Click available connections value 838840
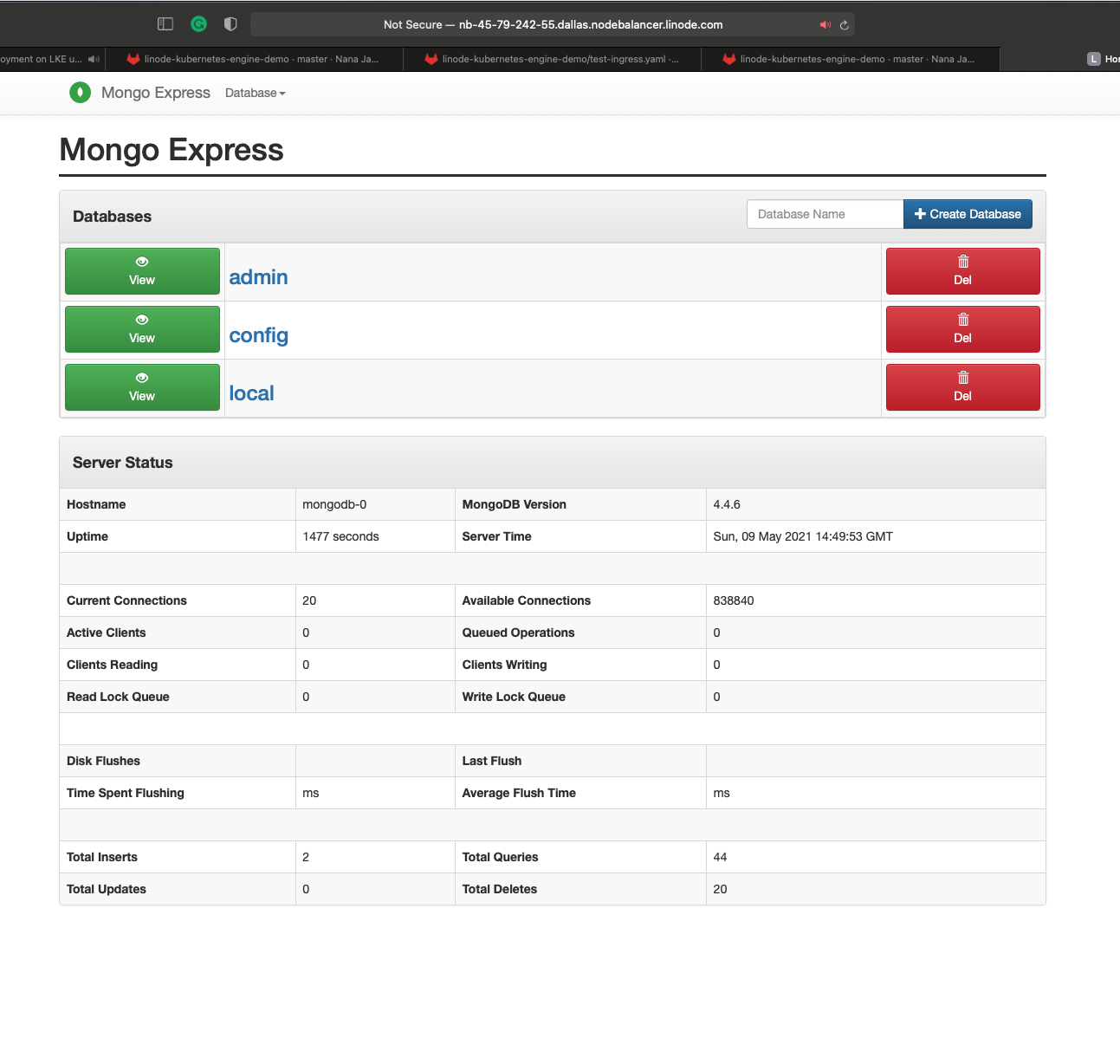 (x=734, y=600)
